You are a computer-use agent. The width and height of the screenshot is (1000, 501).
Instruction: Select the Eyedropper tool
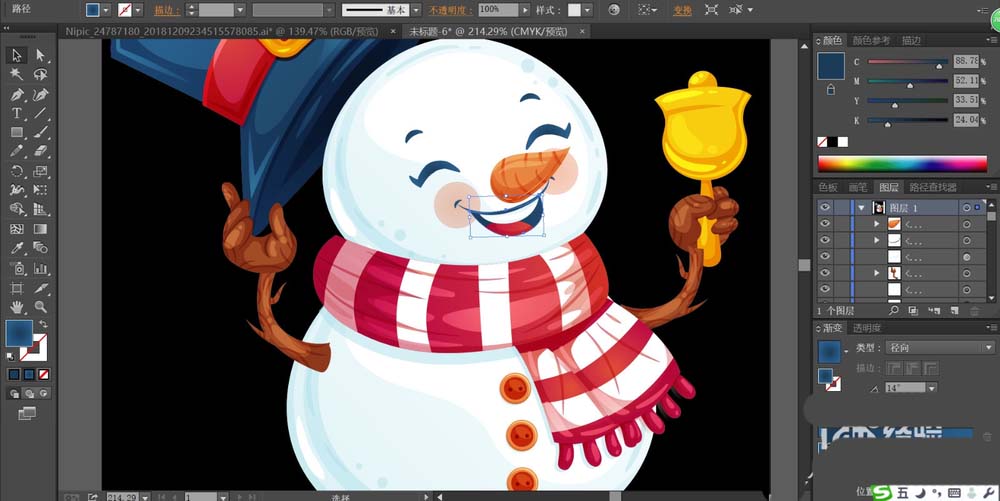point(17,248)
